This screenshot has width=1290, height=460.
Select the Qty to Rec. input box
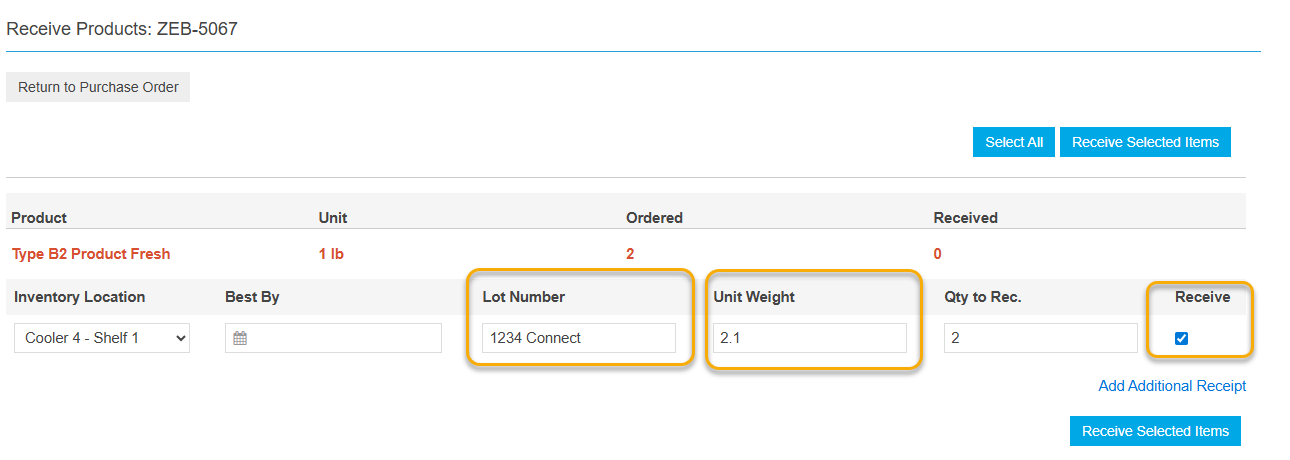pyautogui.click(x=1040, y=338)
